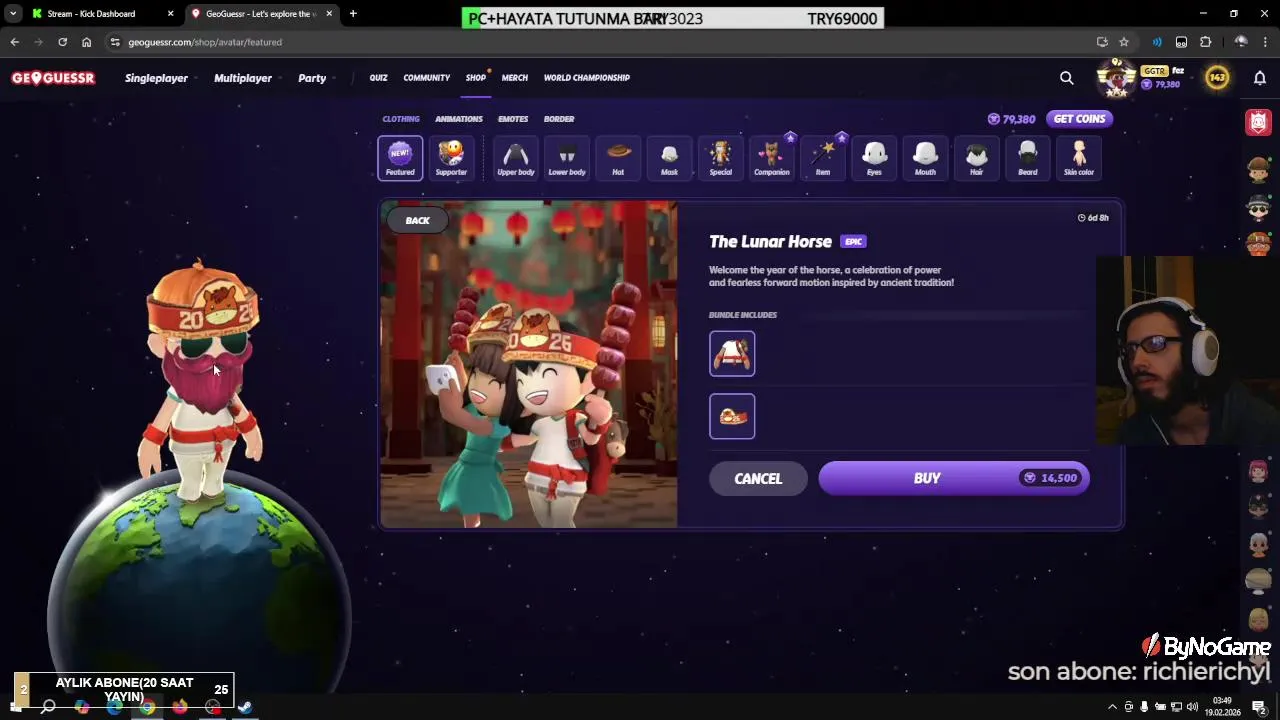The width and height of the screenshot is (1280, 720).
Task: Select the Special category icon
Action: coord(721,158)
